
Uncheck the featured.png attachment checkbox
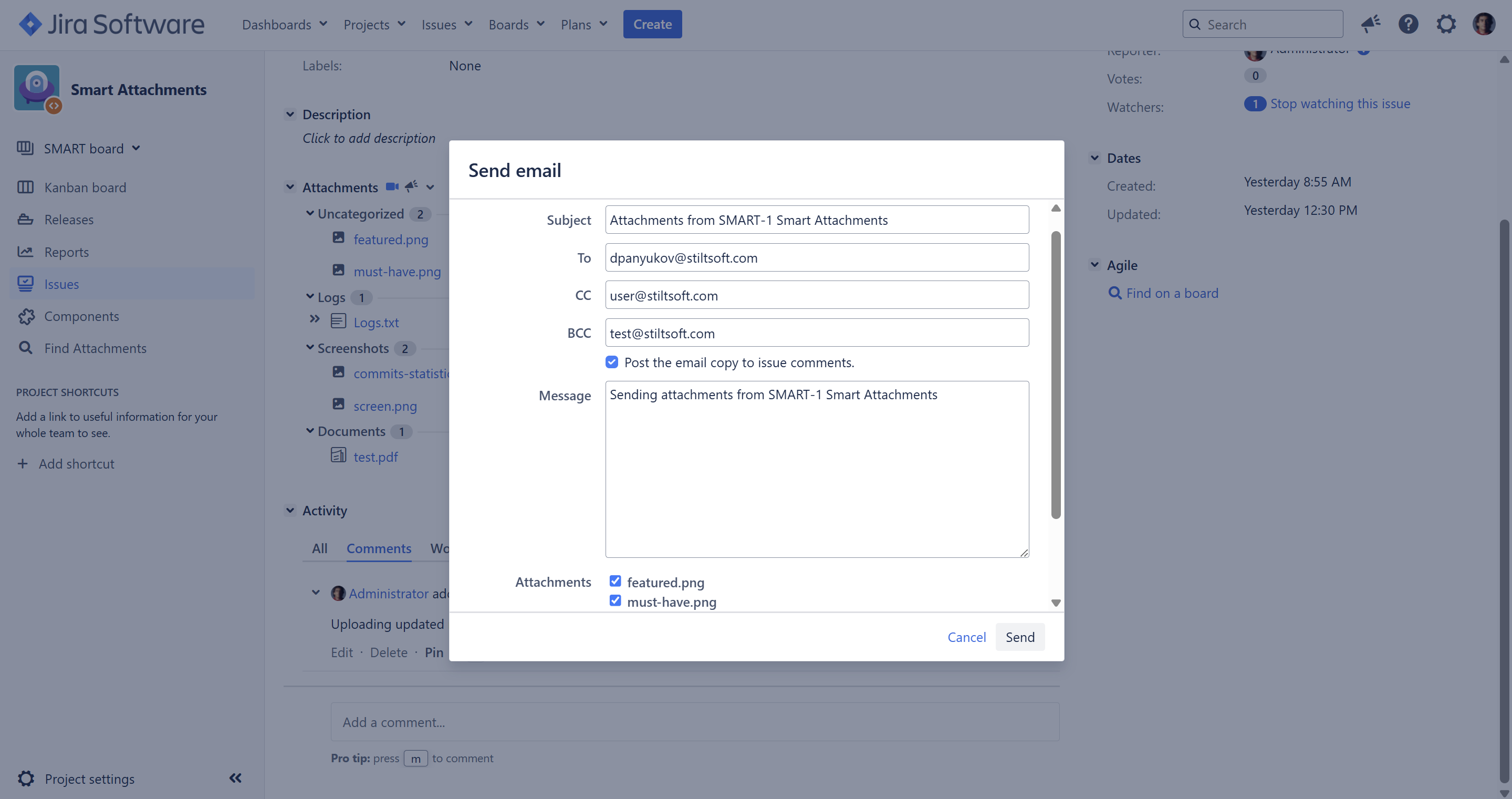(614, 580)
